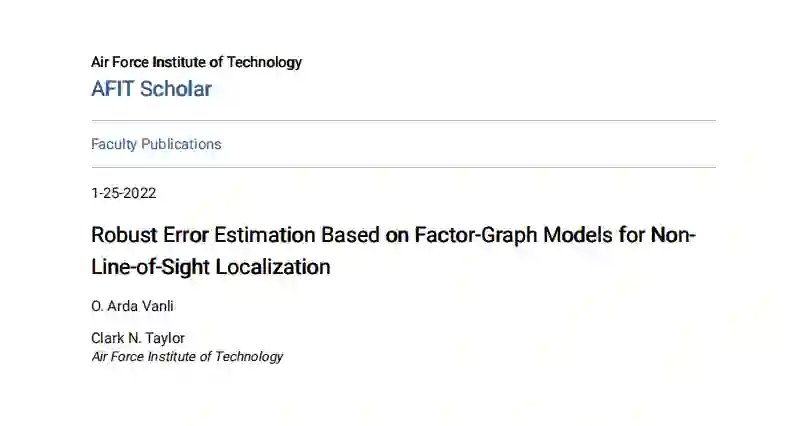This screenshot has height=426, width=807.
Task: Click the divider line below Faculty Publications
Action: (x=403, y=167)
